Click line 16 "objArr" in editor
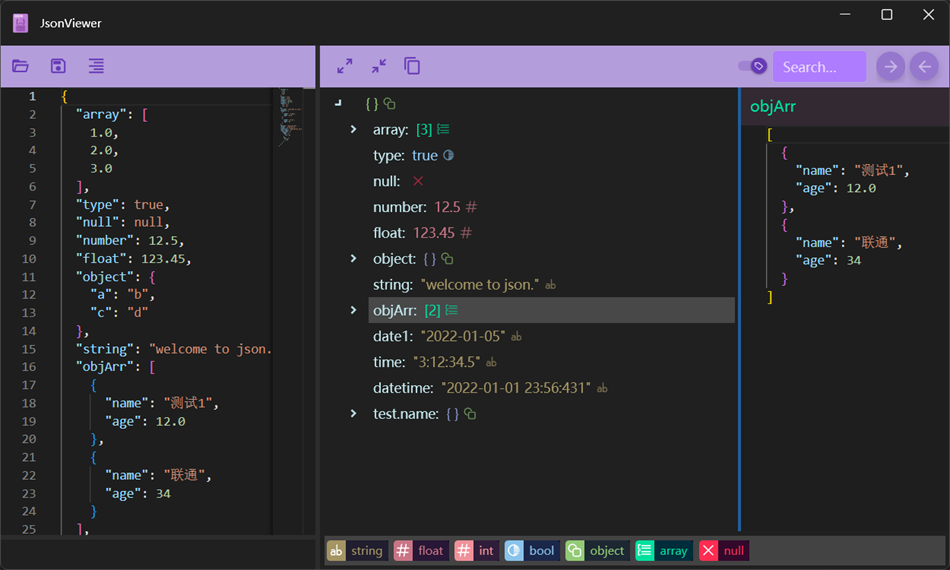 (115, 367)
